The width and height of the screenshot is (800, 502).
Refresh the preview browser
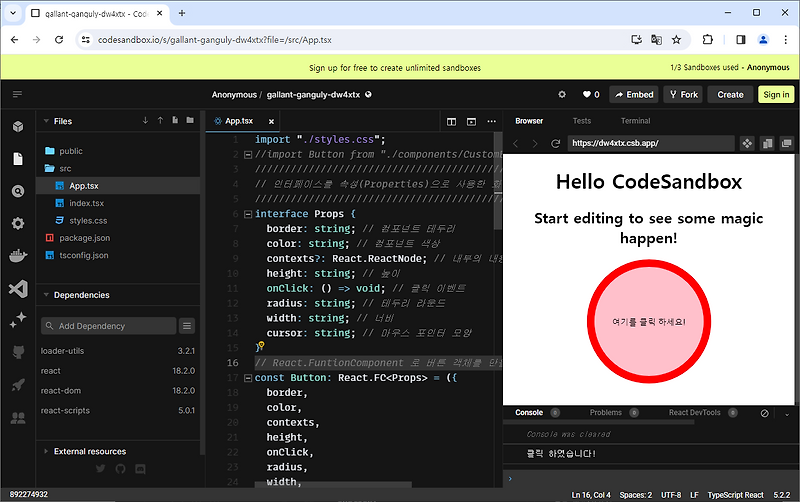coord(556,143)
